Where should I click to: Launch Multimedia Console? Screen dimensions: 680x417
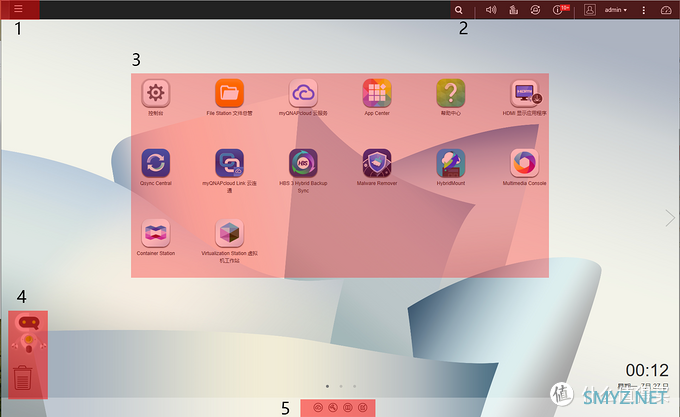tap(524, 163)
